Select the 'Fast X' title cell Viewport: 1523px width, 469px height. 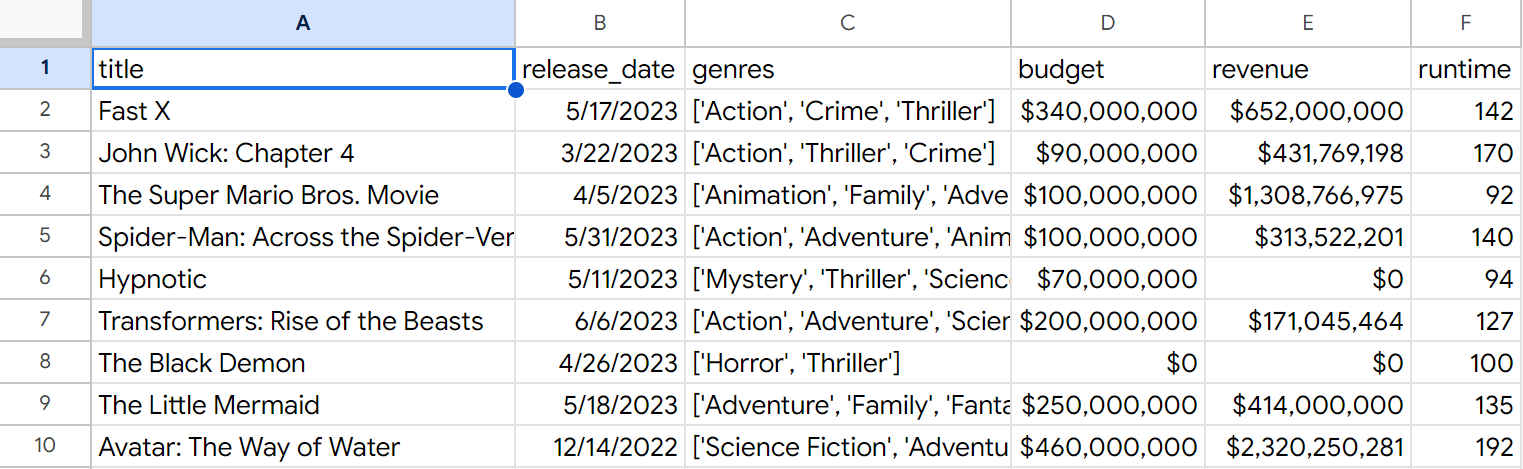pyautogui.click(x=303, y=111)
